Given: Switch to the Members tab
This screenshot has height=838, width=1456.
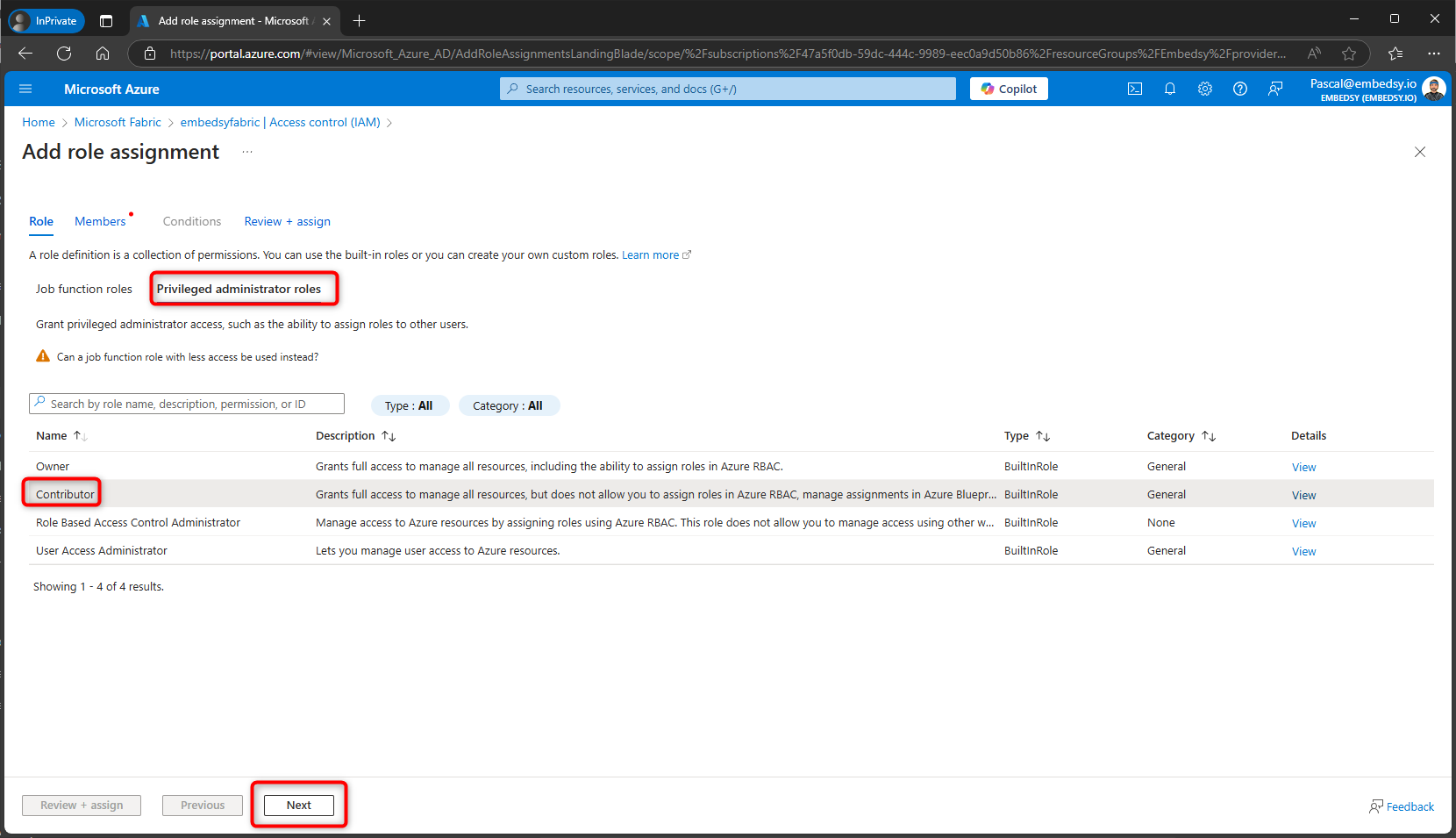Looking at the screenshot, I should coord(99,221).
